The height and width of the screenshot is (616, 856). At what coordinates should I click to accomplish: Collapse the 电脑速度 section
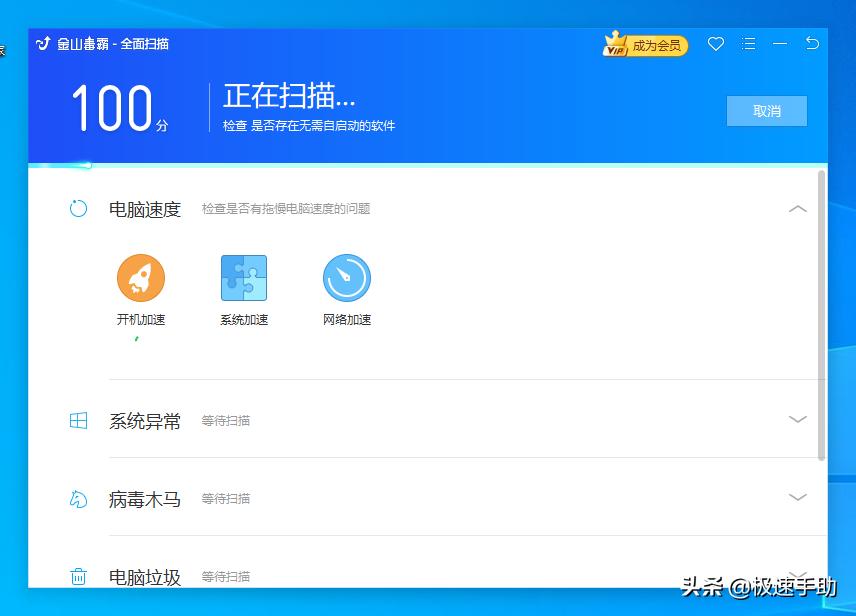point(798,209)
